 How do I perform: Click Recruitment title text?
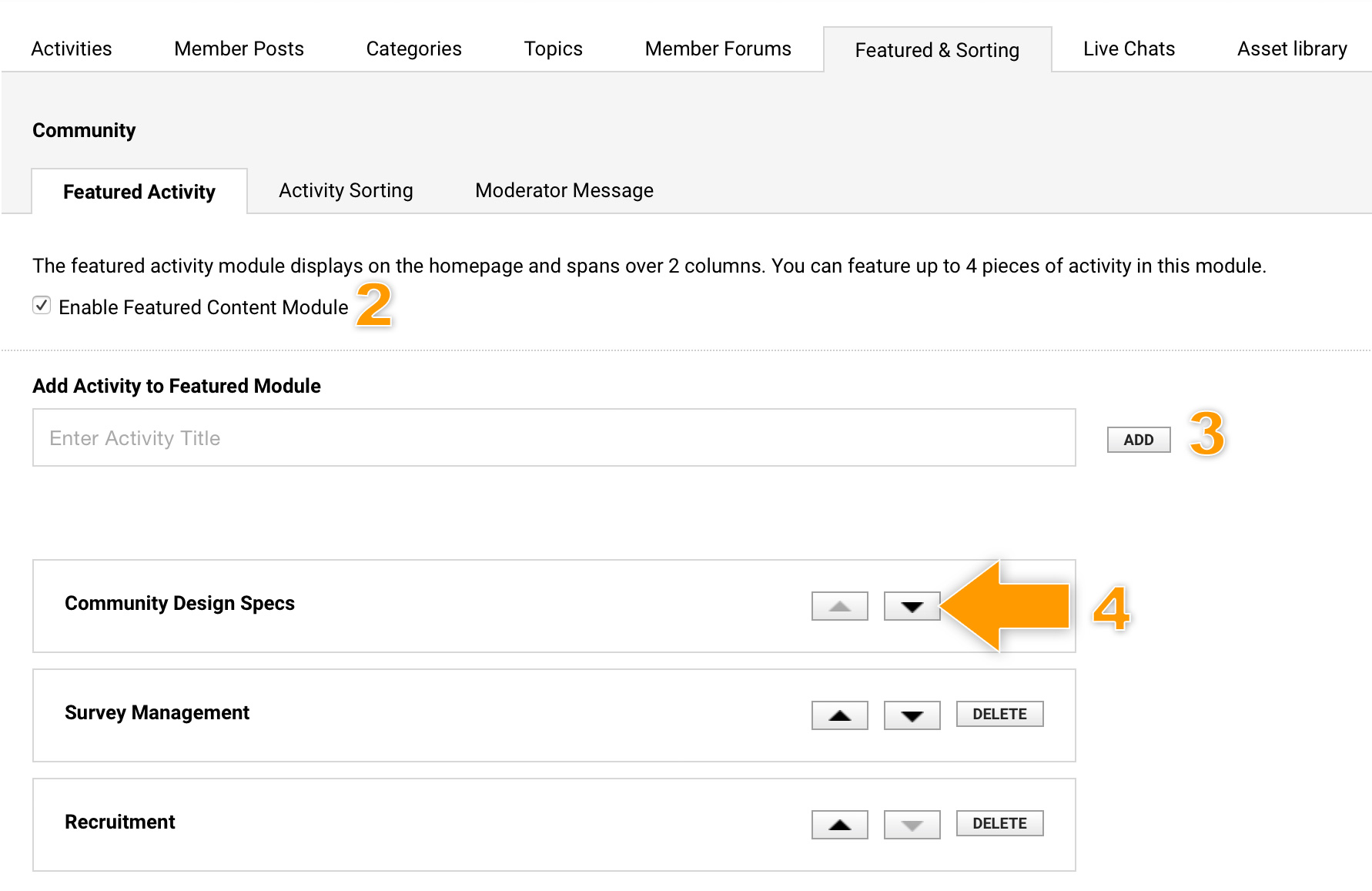click(120, 822)
